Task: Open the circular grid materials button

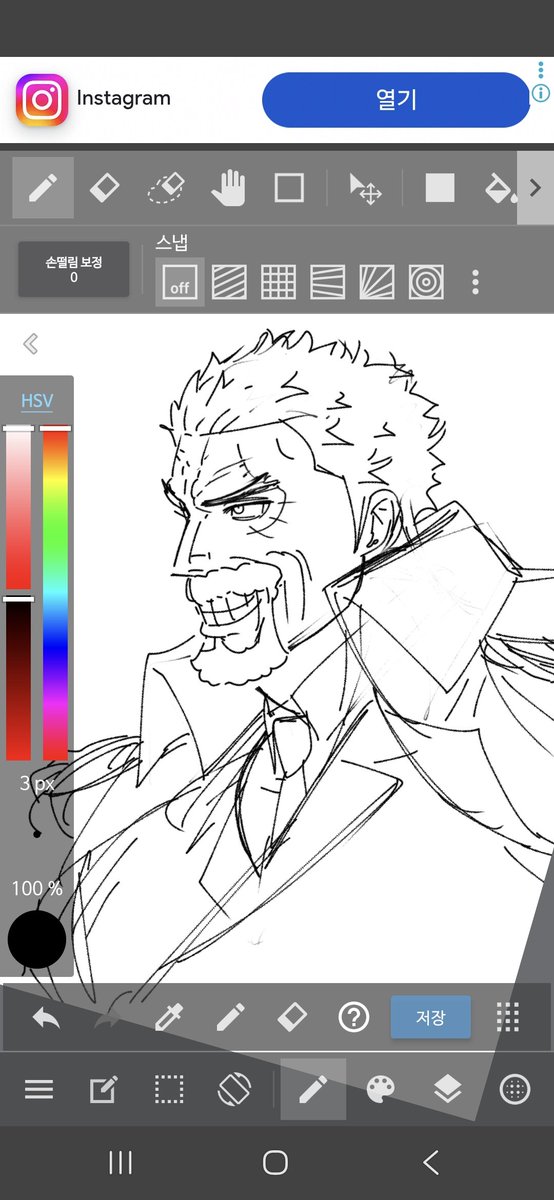Action: click(515, 1090)
